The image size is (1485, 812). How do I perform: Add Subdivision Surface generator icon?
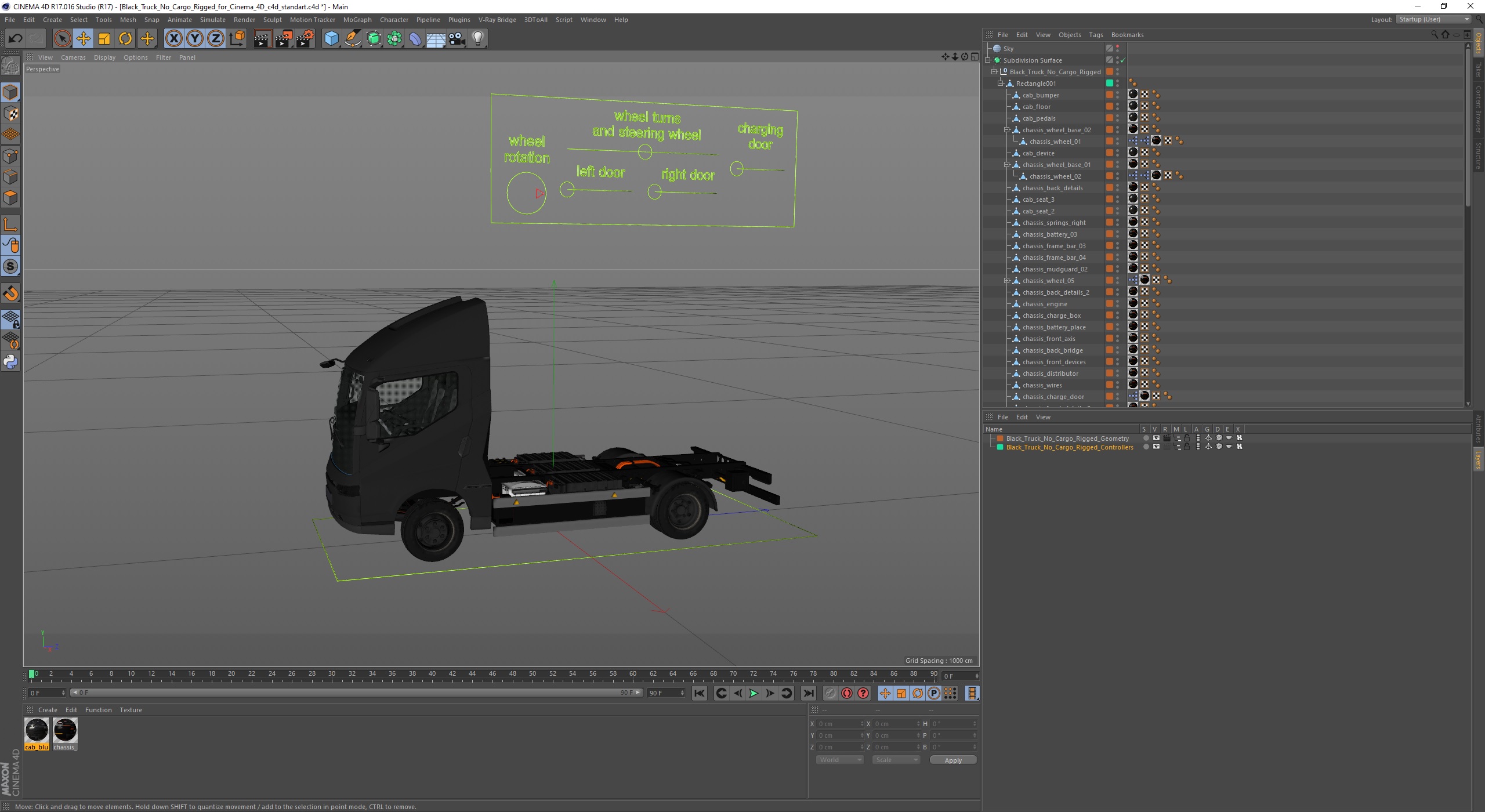[374, 39]
